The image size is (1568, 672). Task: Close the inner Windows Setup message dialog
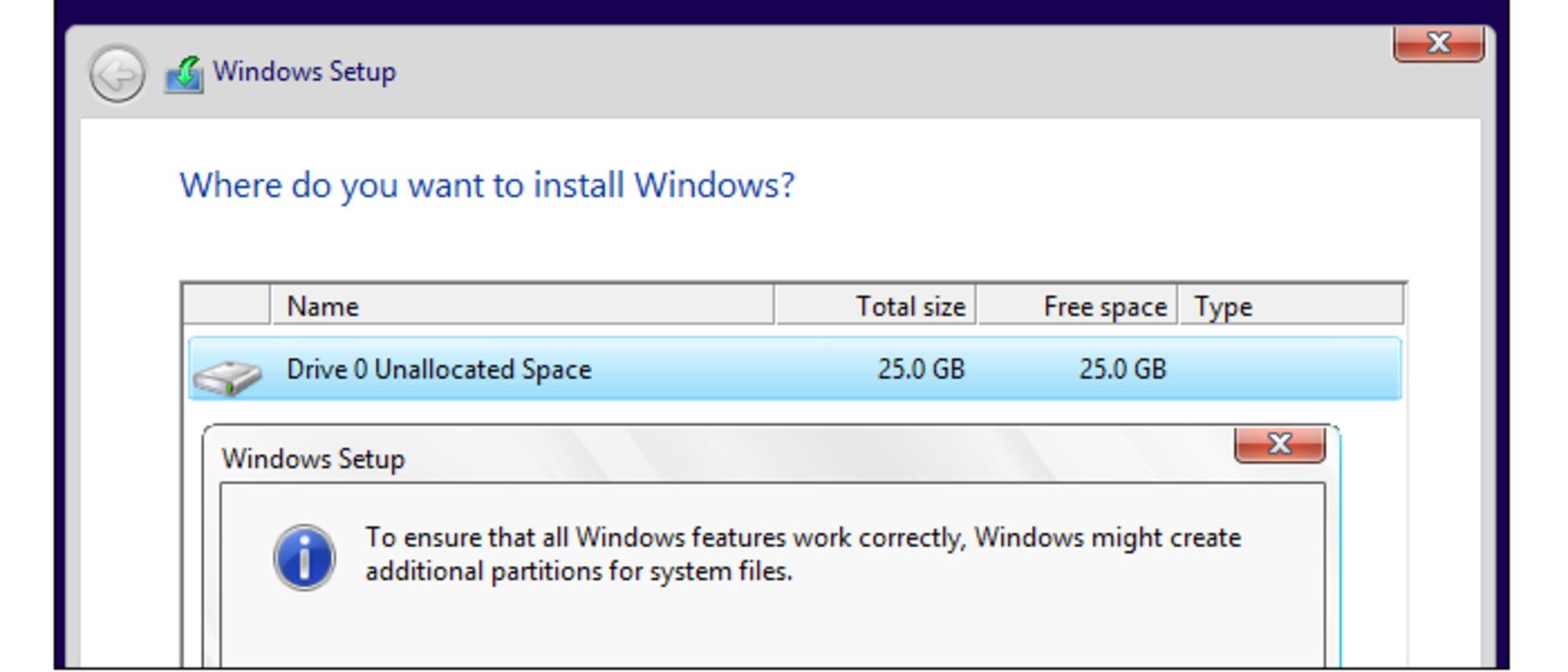pyautogui.click(x=1280, y=444)
